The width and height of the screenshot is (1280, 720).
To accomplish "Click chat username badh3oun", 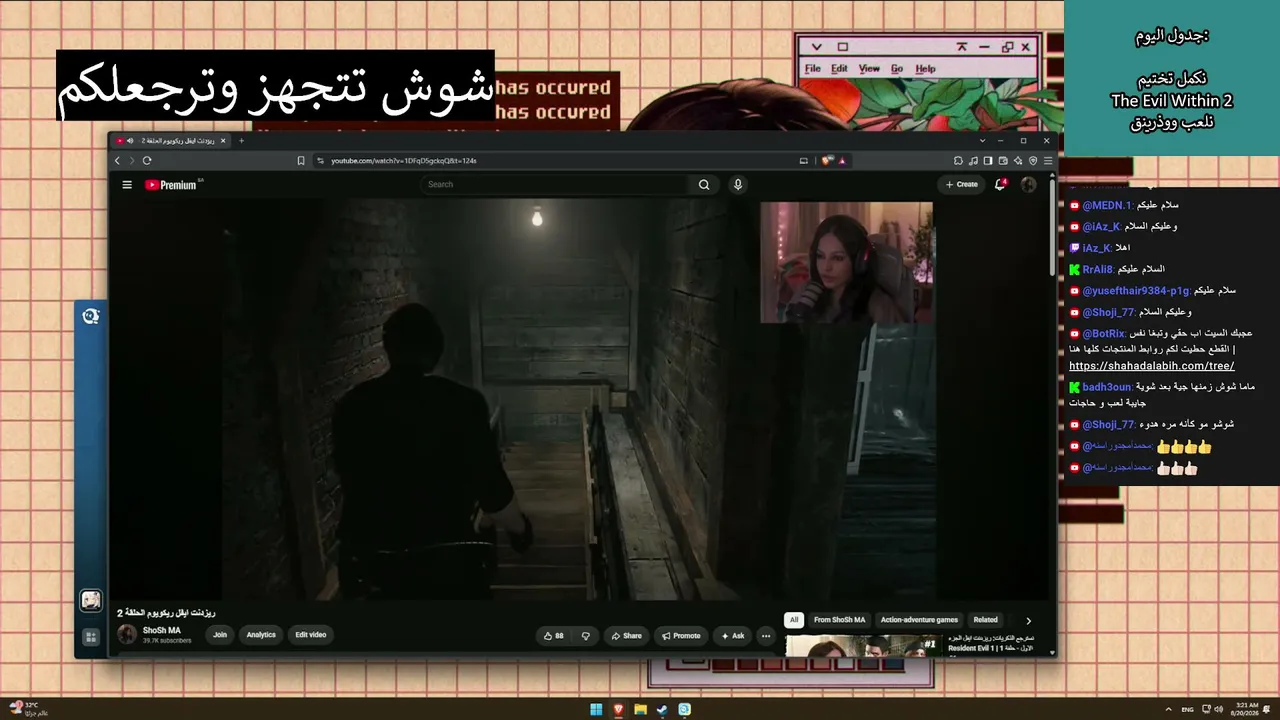I will click(1107, 387).
